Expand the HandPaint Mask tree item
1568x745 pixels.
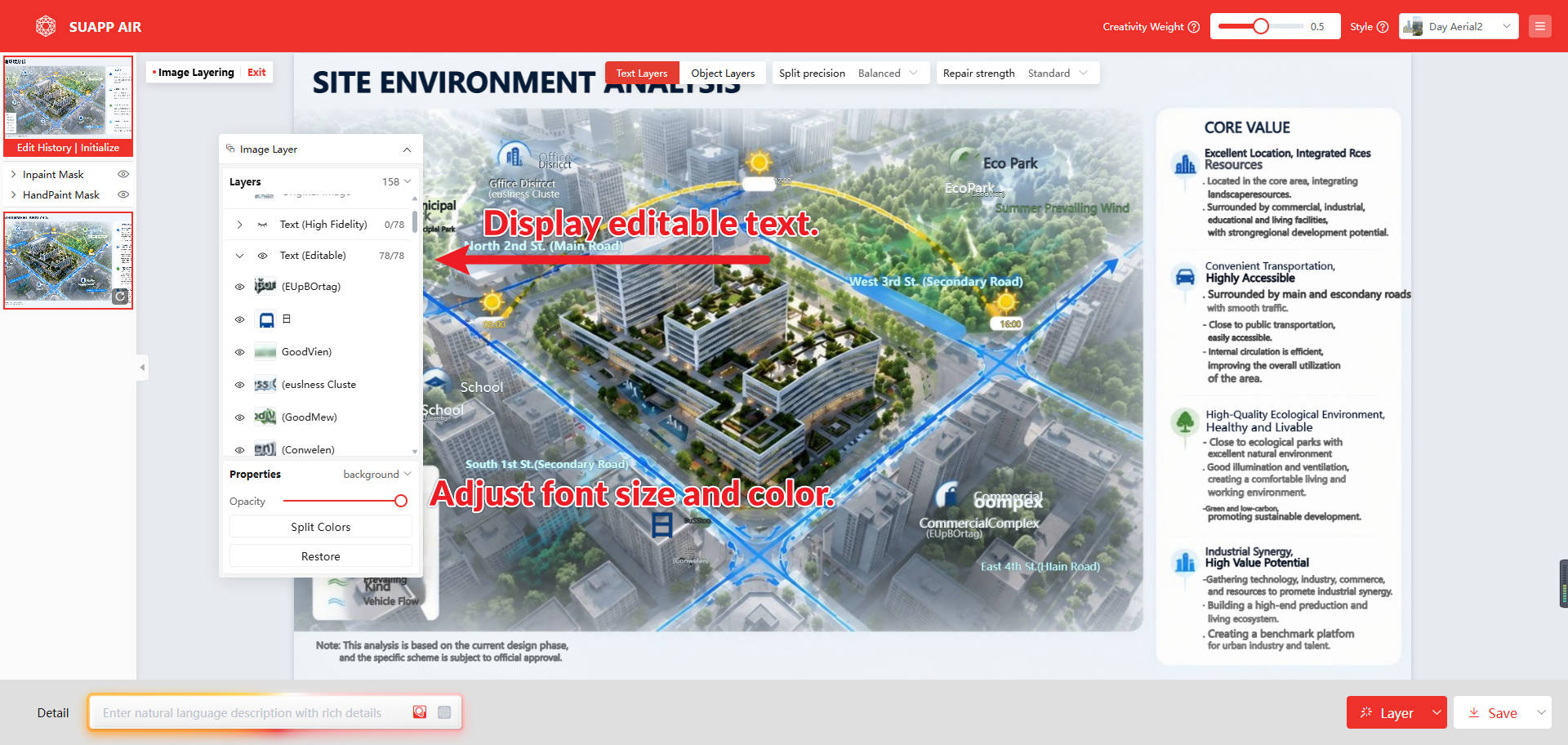pos(13,194)
